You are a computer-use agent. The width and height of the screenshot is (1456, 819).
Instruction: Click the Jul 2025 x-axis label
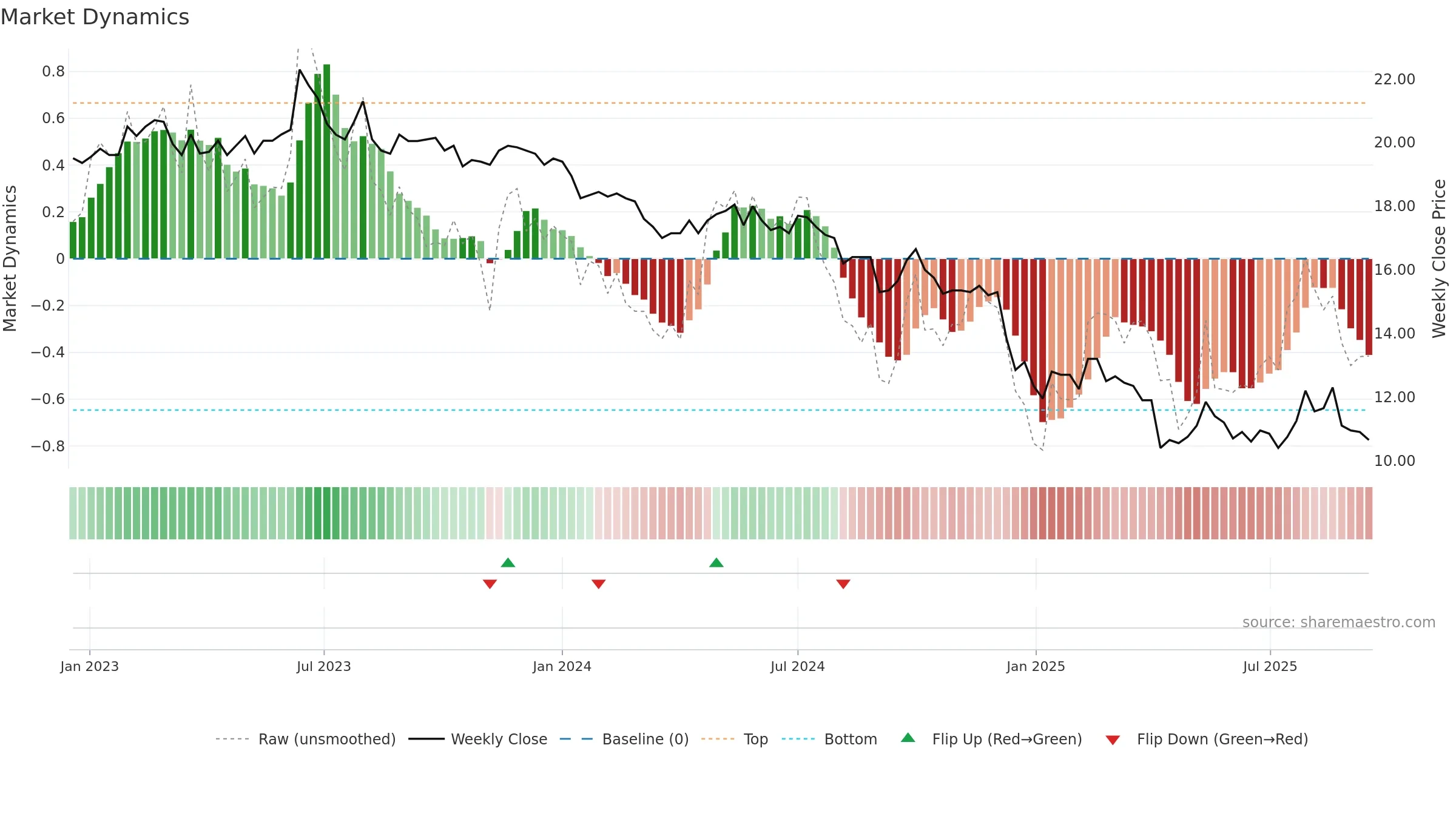point(1270,666)
